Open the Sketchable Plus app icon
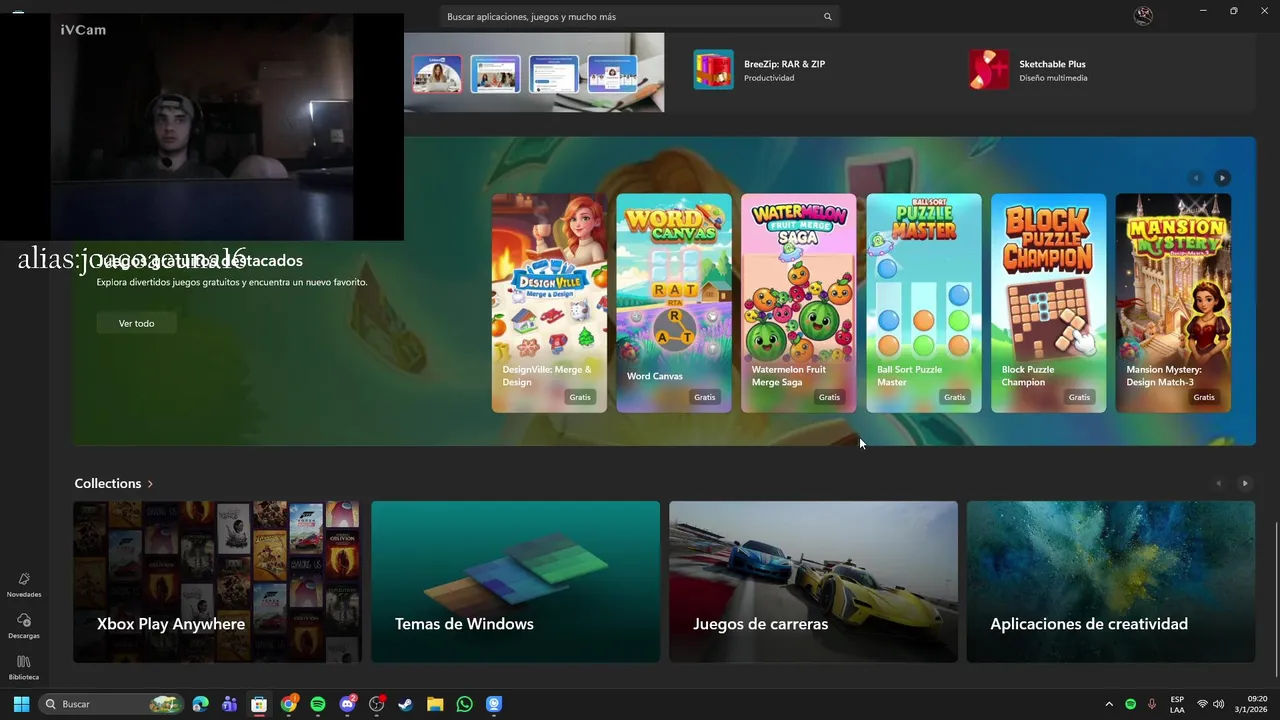Image resolution: width=1280 pixels, height=720 pixels. 989,69
